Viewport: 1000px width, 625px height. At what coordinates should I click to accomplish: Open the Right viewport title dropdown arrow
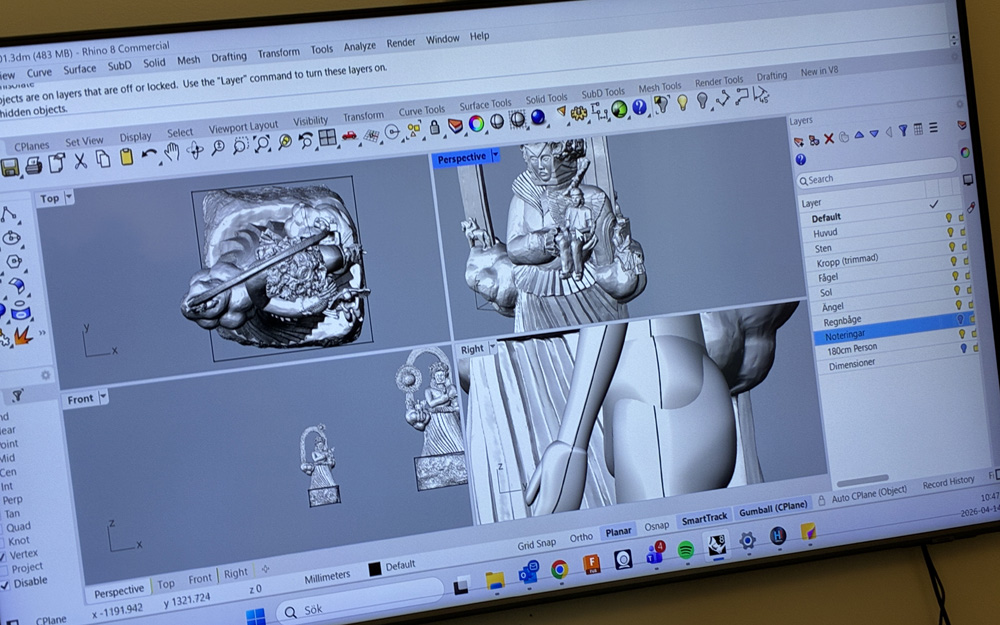tap(492, 348)
